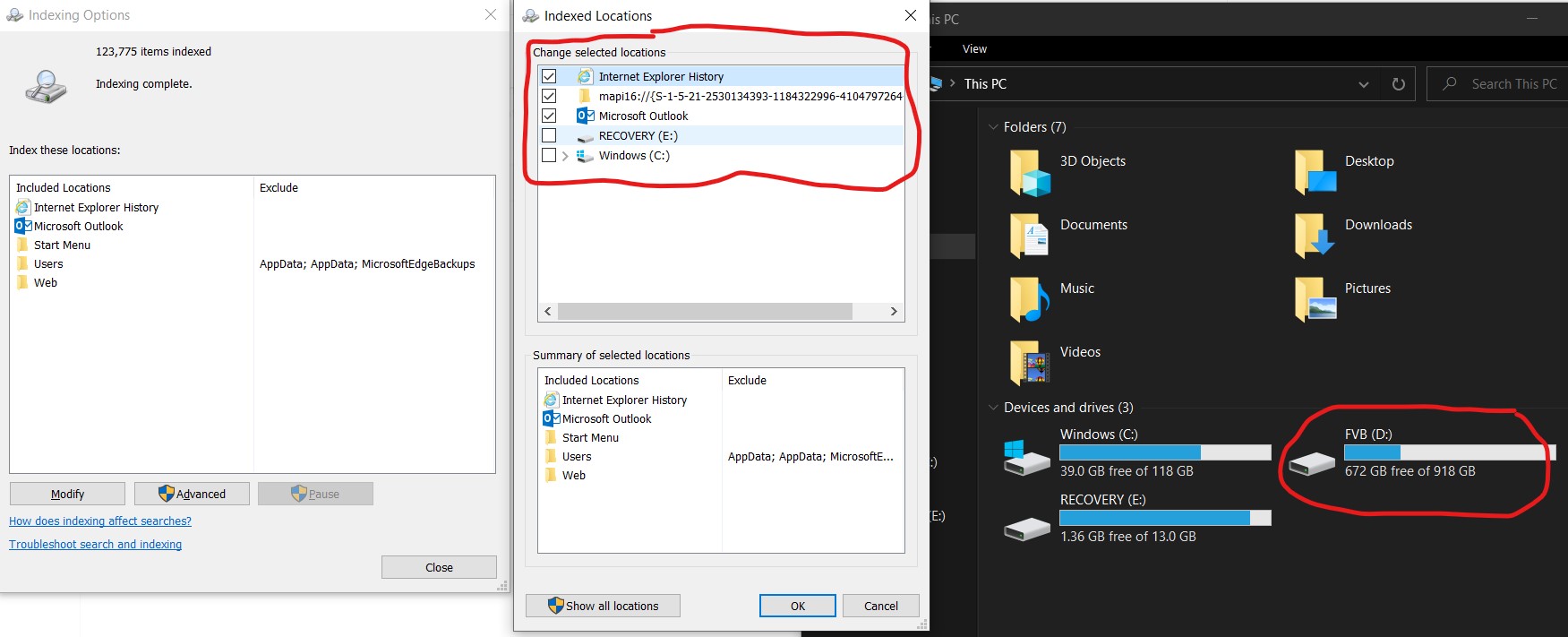Select the Documents folder icon
Screen dimensions: 1568x637
[x=1030, y=237]
